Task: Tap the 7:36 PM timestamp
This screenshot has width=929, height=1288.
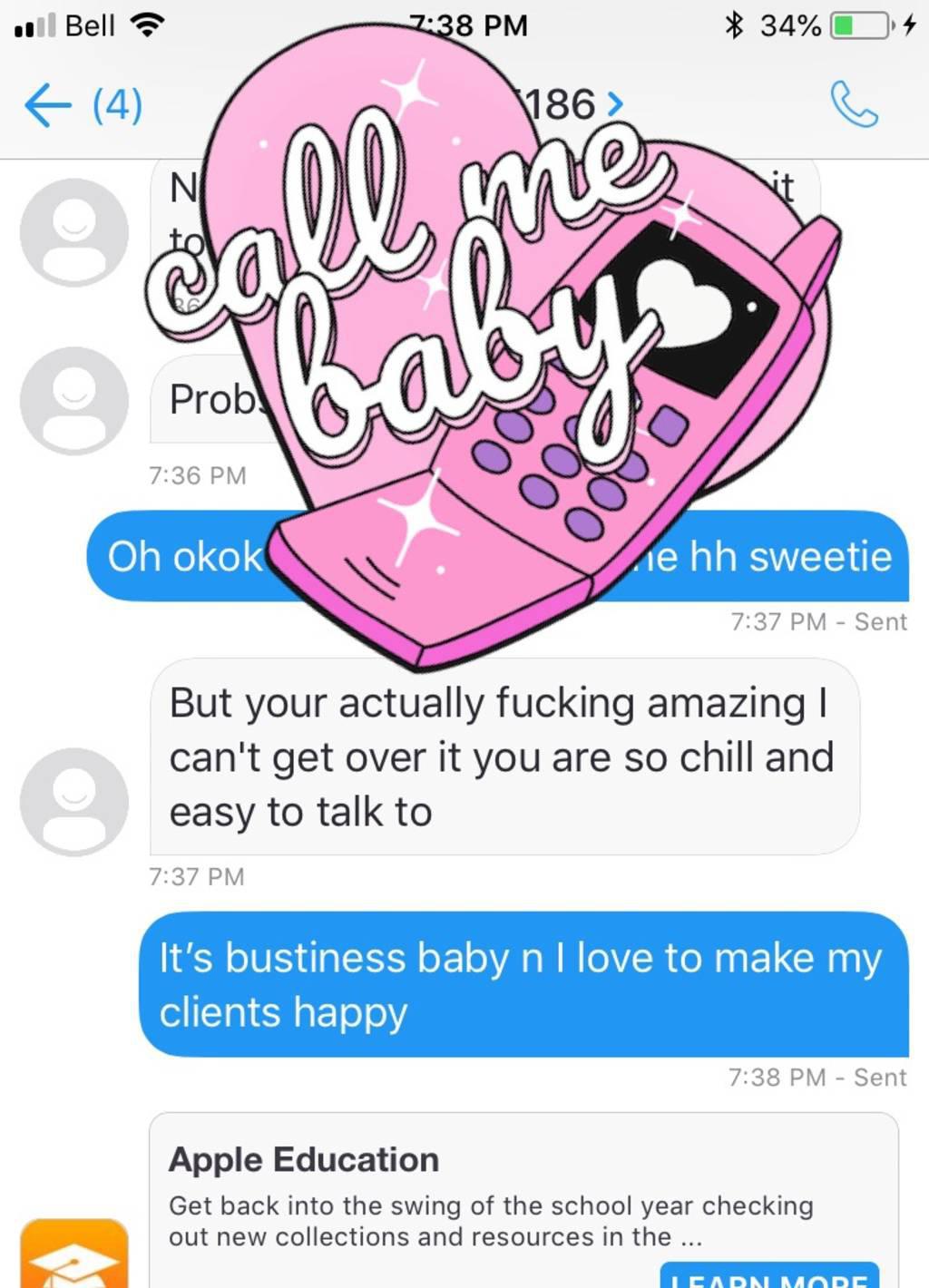Action: (x=198, y=475)
